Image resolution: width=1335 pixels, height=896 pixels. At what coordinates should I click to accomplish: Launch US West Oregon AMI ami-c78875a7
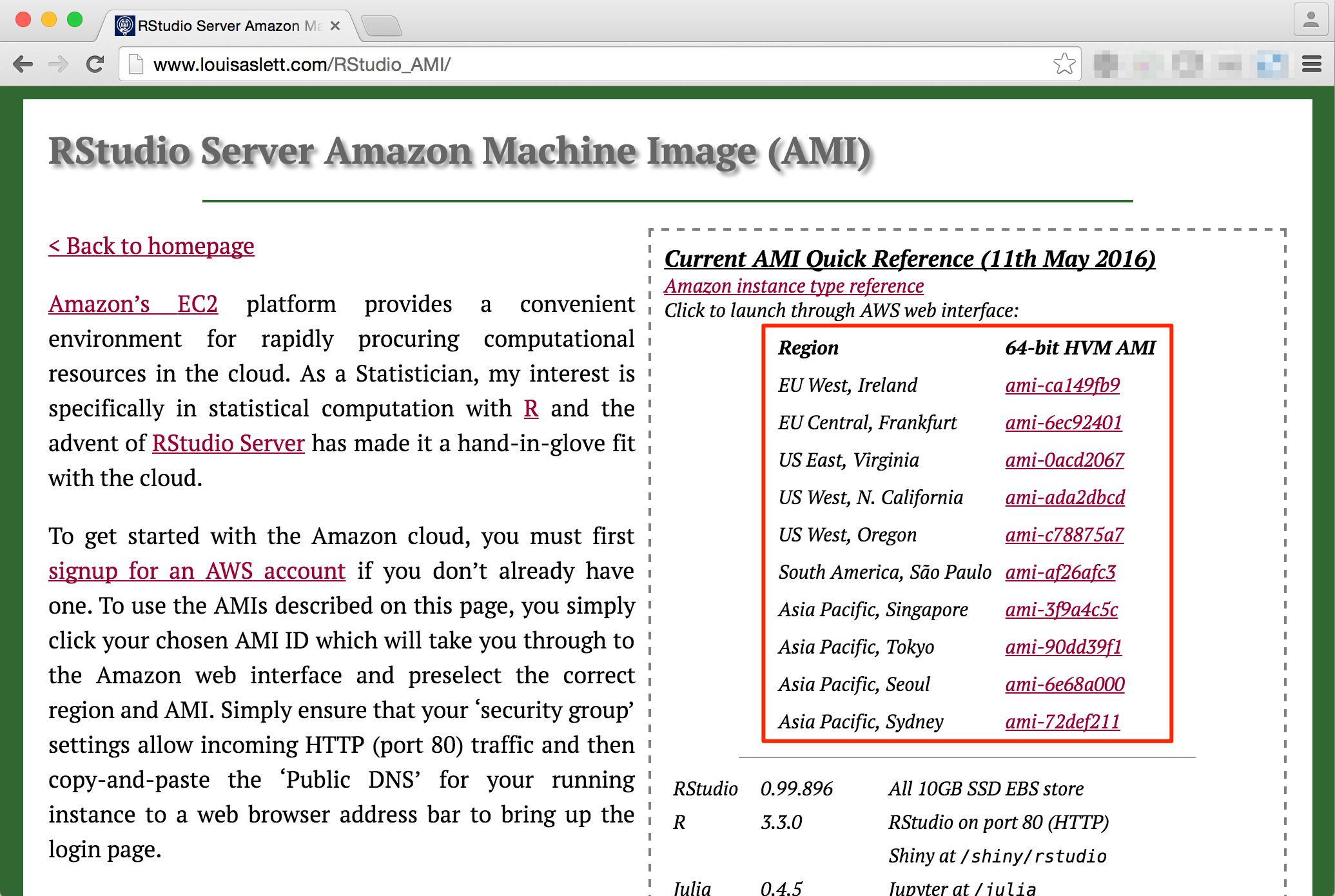click(x=1064, y=535)
